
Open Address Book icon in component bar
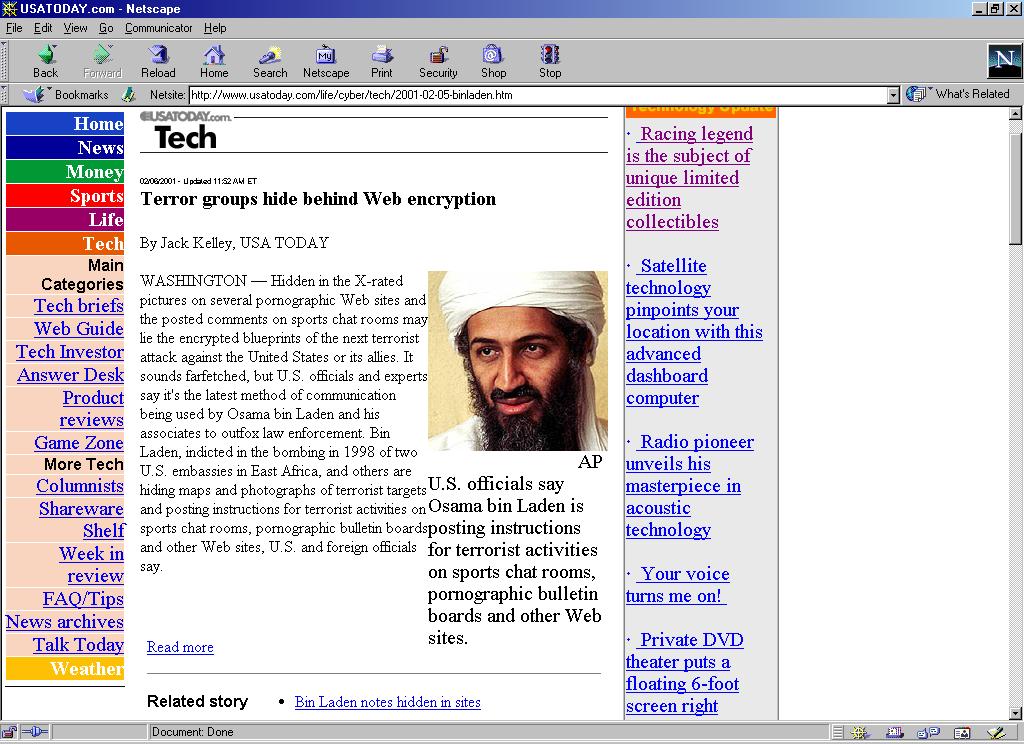tap(962, 733)
